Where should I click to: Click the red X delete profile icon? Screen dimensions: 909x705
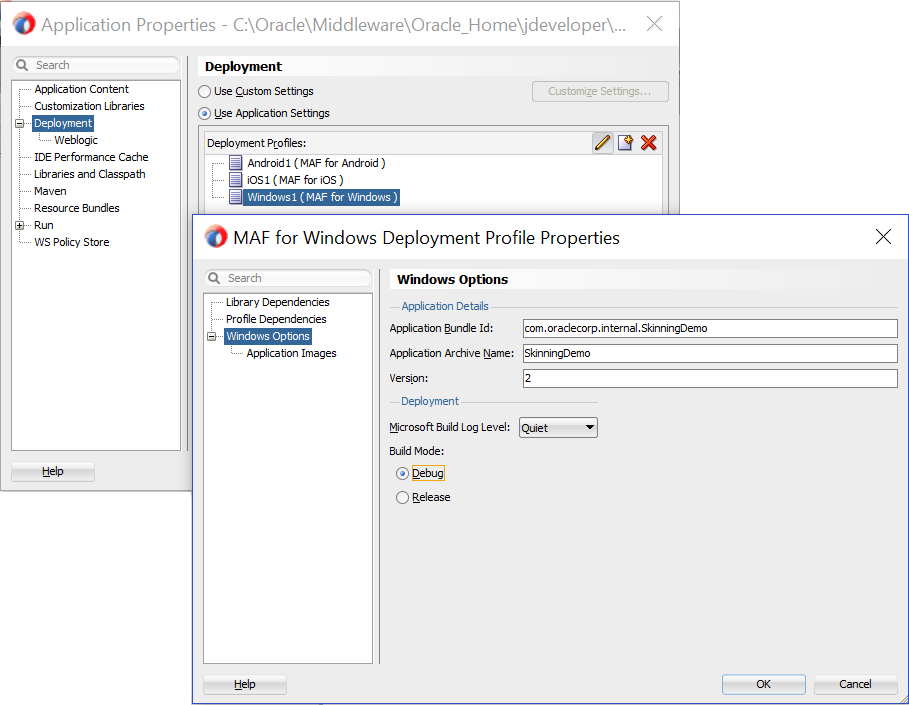point(649,143)
